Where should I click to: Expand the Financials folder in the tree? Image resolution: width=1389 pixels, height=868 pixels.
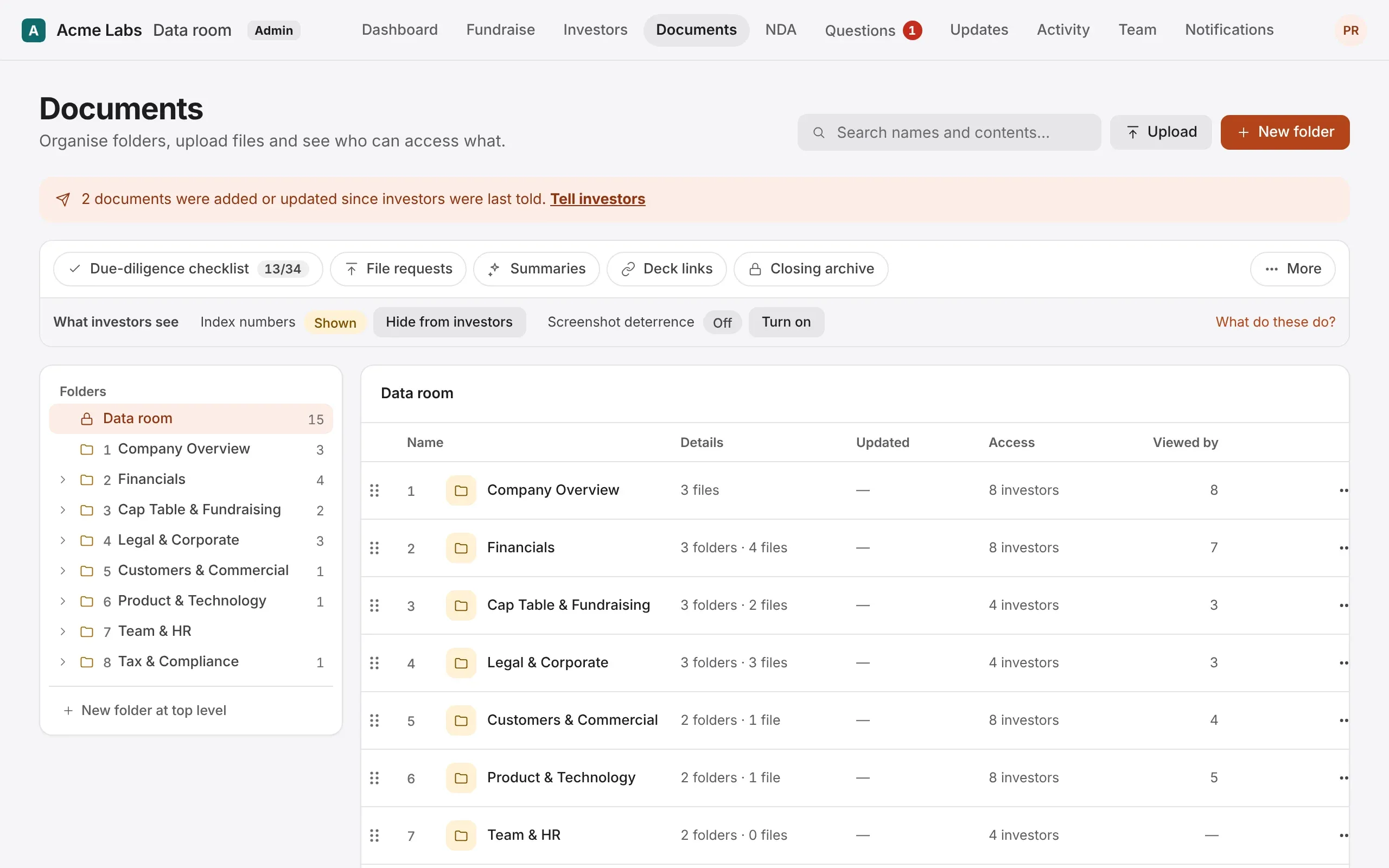tap(62, 480)
